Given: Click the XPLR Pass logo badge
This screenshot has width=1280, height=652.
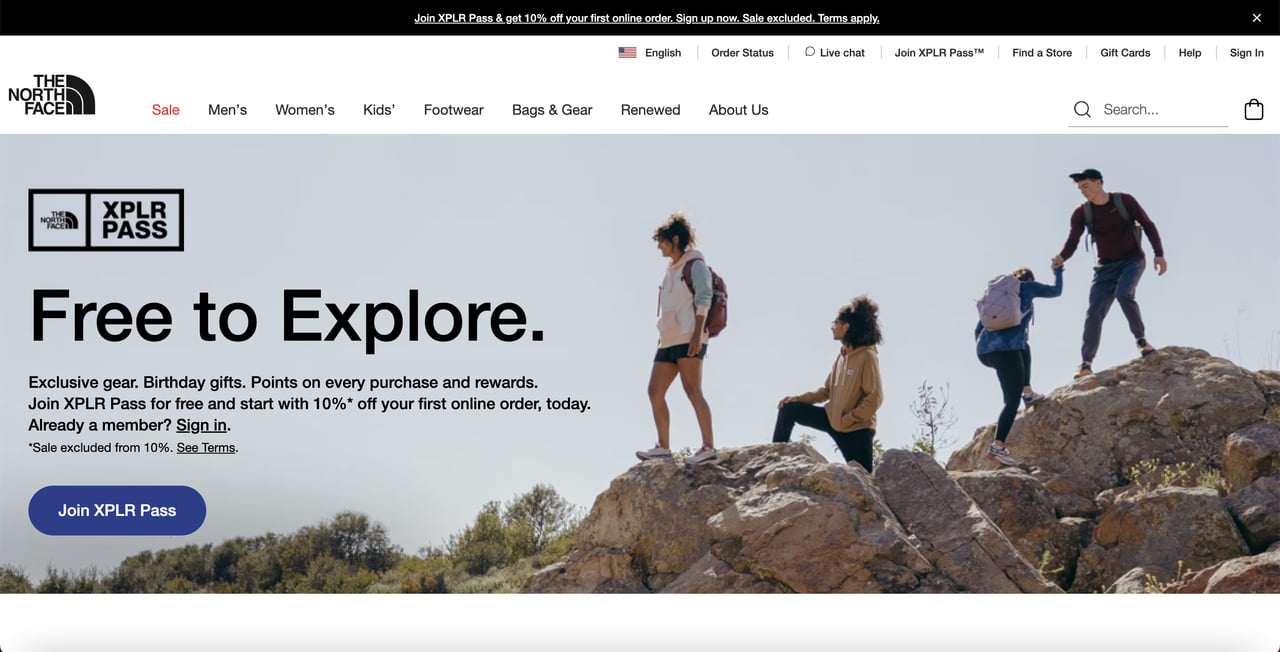Looking at the screenshot, I should pos(106,220).
